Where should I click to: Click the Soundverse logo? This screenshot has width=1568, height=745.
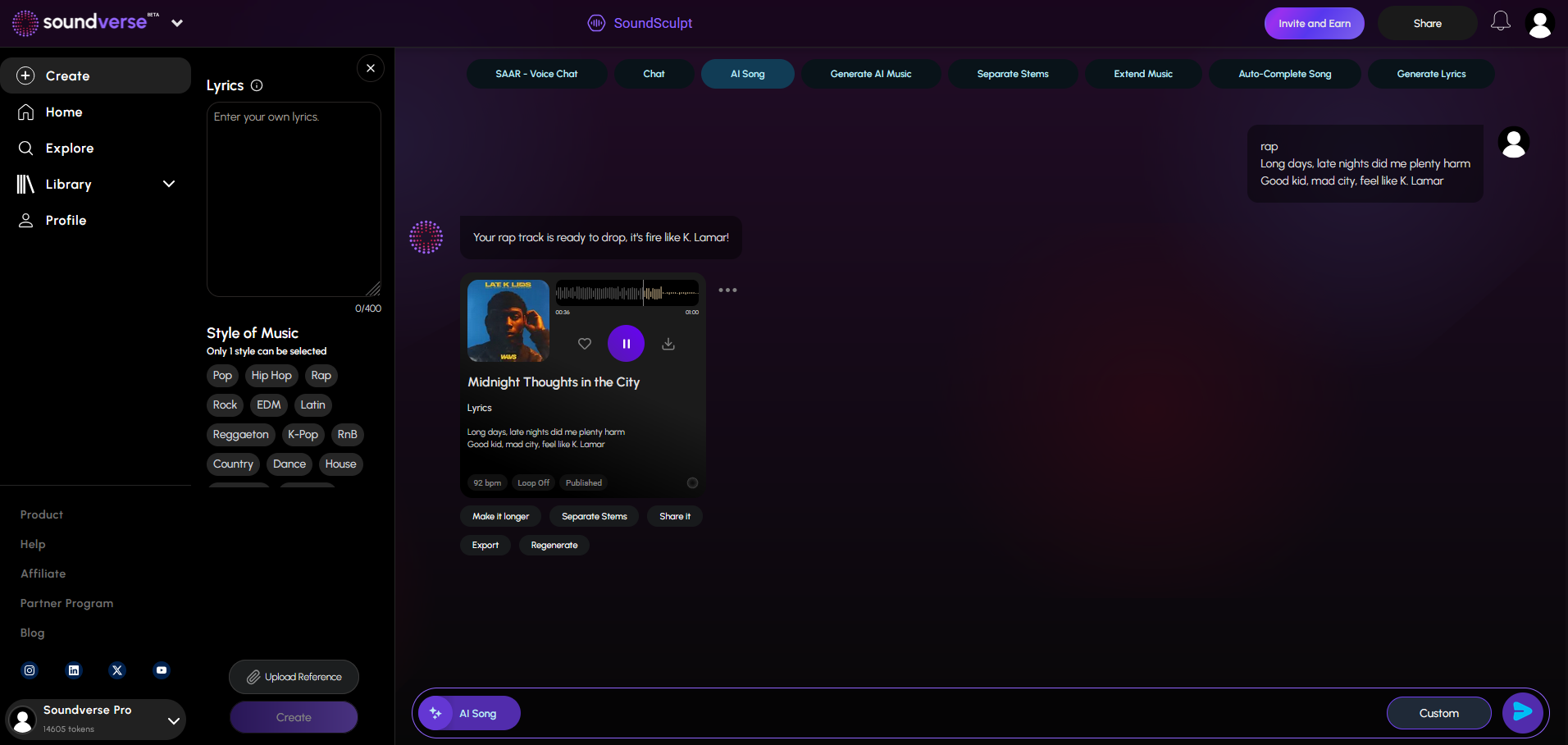point(85,22)
